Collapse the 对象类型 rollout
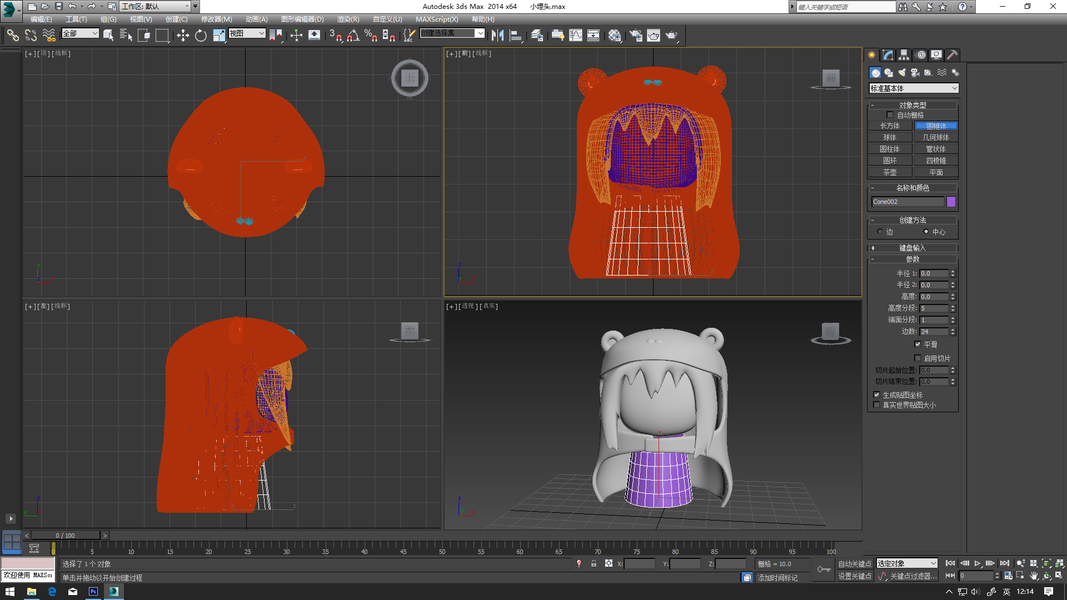Image resolution: width=1067 pixels, height=600 pixels. click(913, 105)
